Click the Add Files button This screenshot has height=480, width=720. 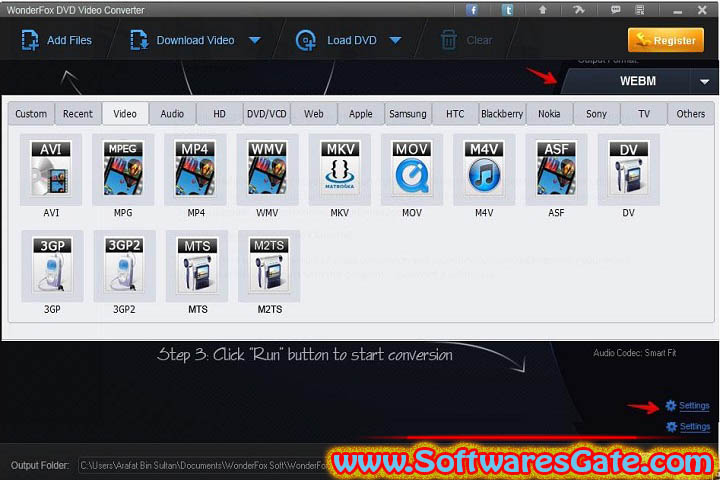56,40
